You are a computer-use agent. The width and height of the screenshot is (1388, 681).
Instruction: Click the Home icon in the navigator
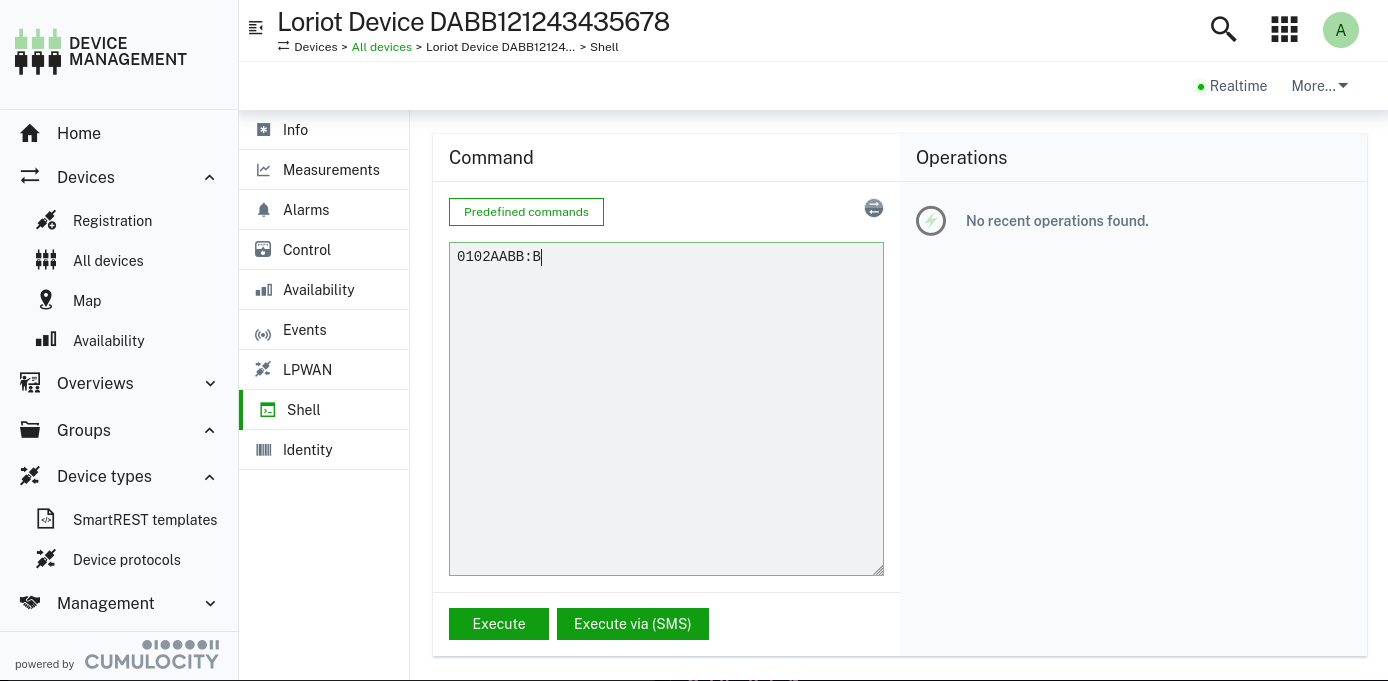pyautogui.click(x=30, y=133)
